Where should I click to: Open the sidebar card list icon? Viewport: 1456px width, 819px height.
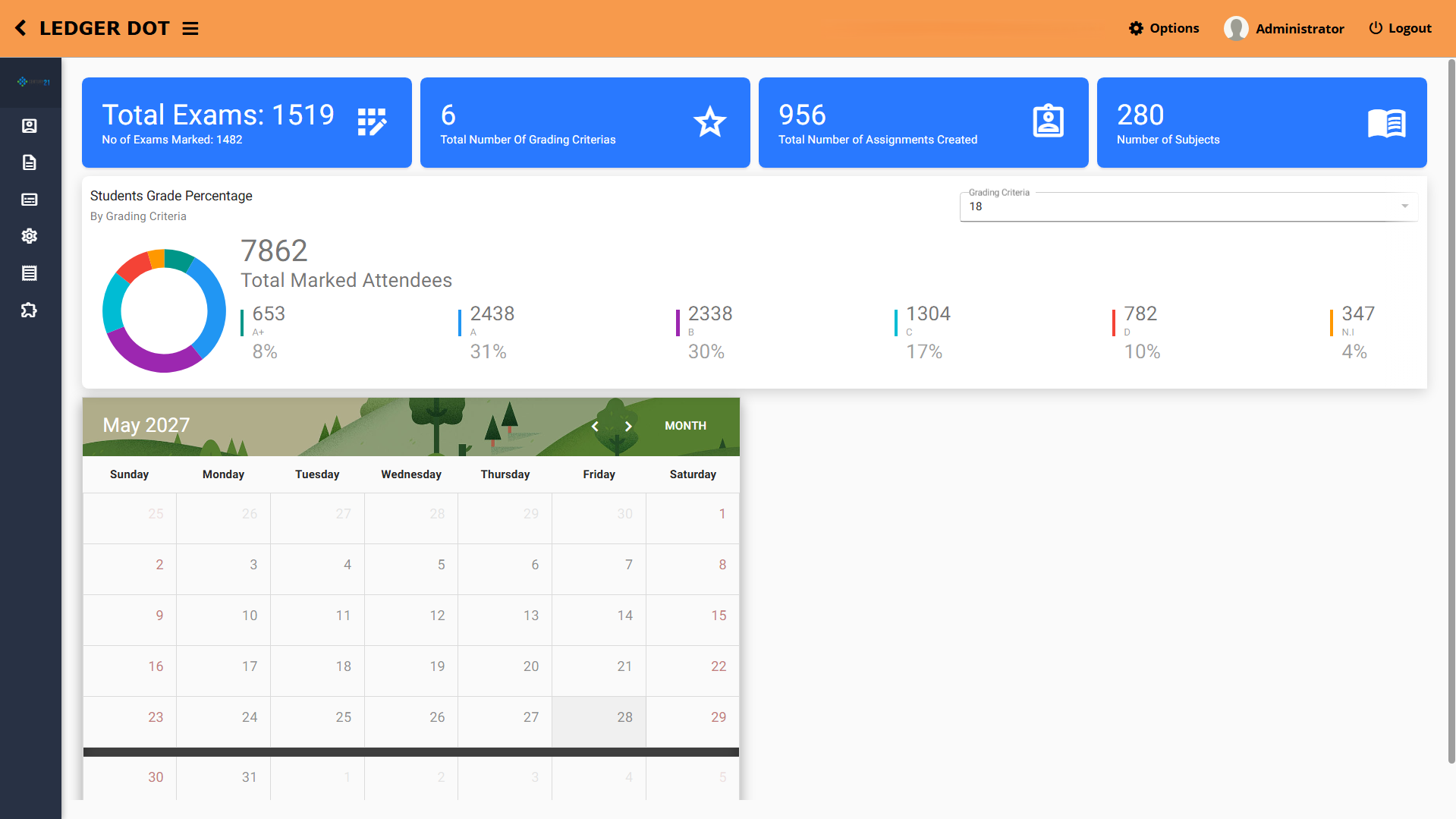click(x=30, y=200)
